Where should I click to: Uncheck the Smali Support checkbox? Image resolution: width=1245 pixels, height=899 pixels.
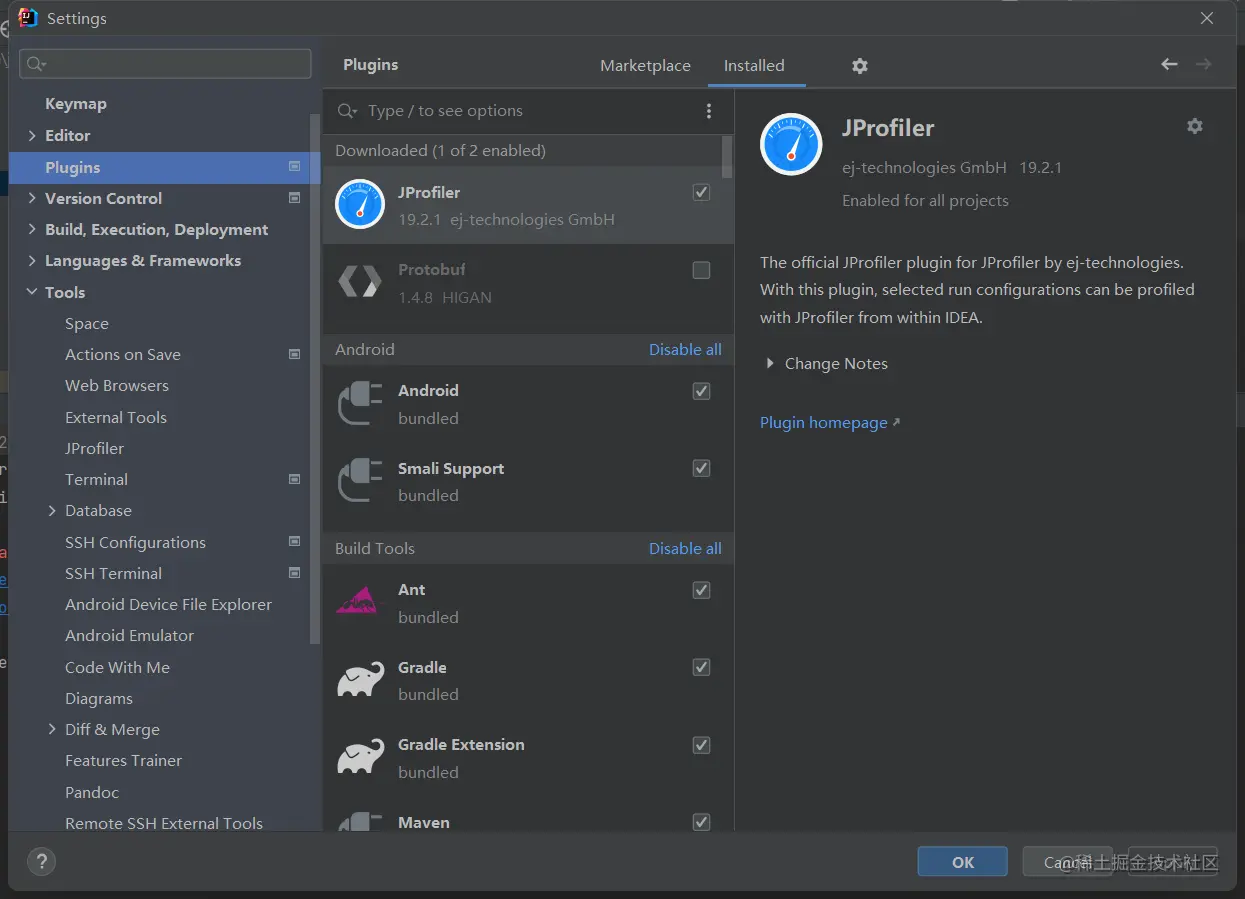(701, 468)
